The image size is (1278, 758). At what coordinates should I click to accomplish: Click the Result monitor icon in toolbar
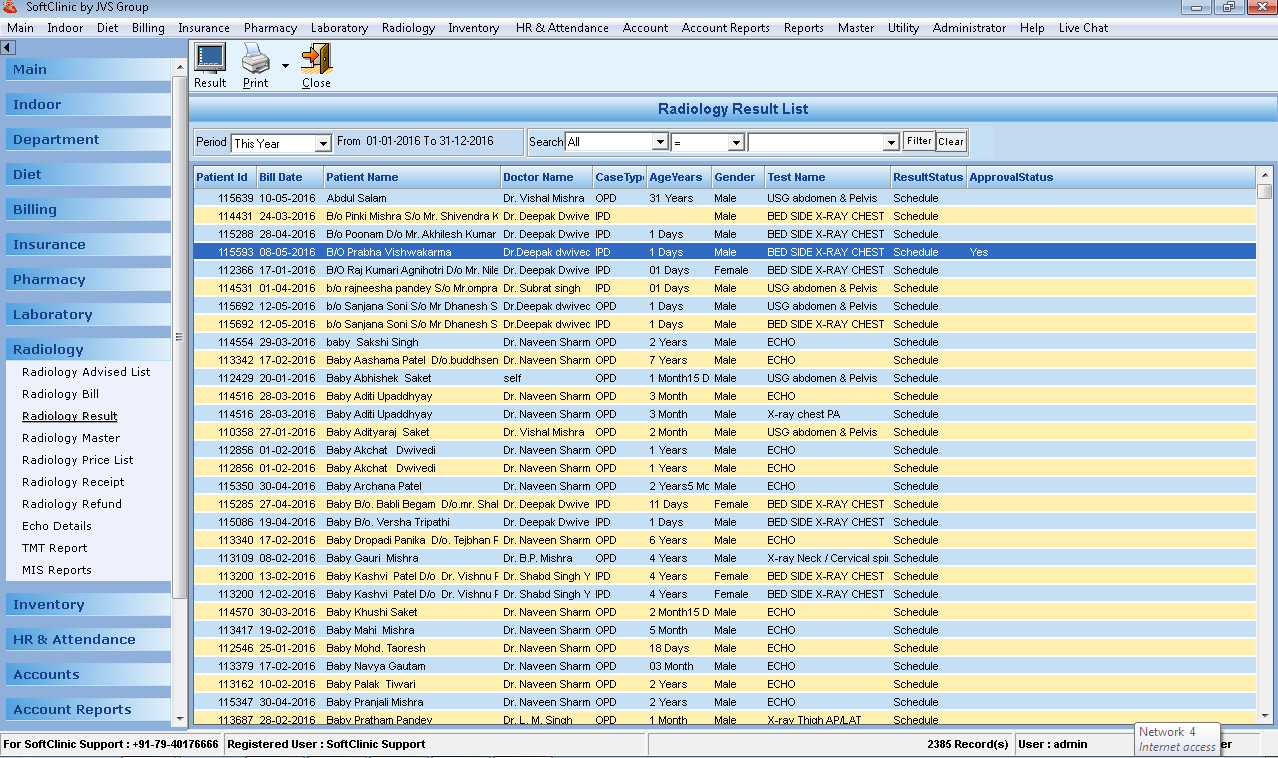[x=209, y=59]
